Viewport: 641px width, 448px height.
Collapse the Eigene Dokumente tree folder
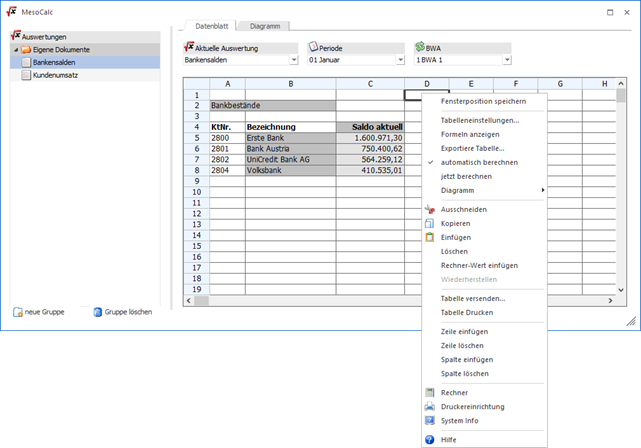point(15,49)
